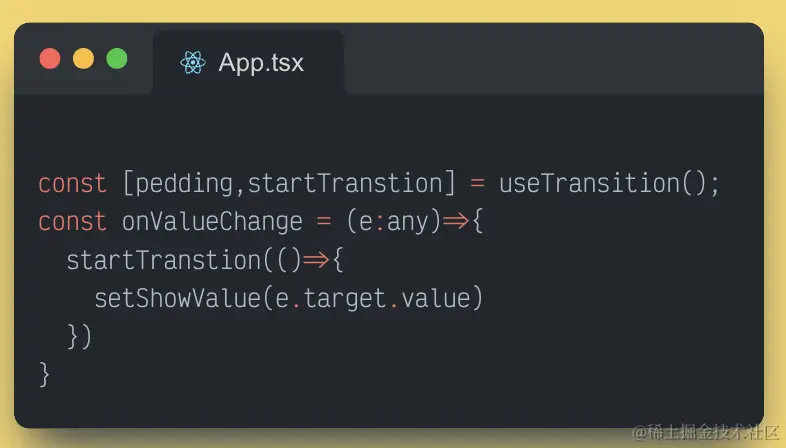Click the const keyword on the first line
Image resolution: width=786 pixels, height=448 pixels.
(x=72, y=184)
